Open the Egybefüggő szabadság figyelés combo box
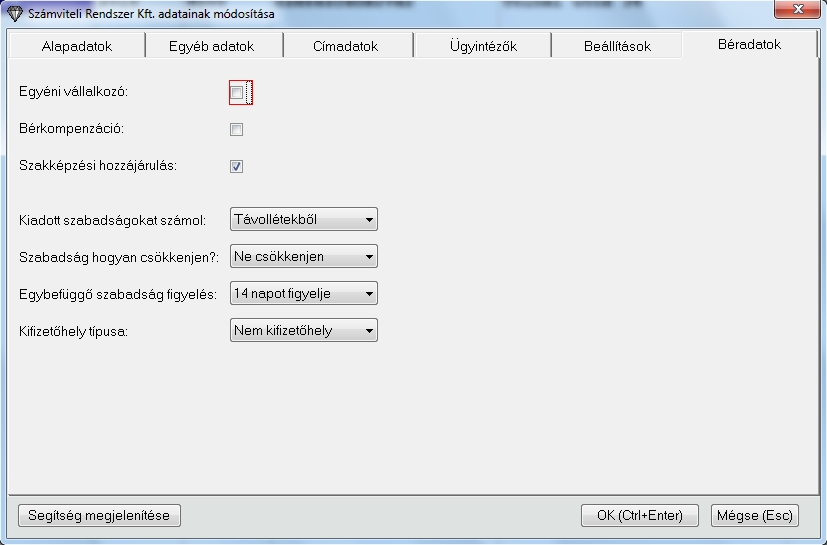Image resolution: width=827 pixels, height=545 pixels. coord(303,294)
